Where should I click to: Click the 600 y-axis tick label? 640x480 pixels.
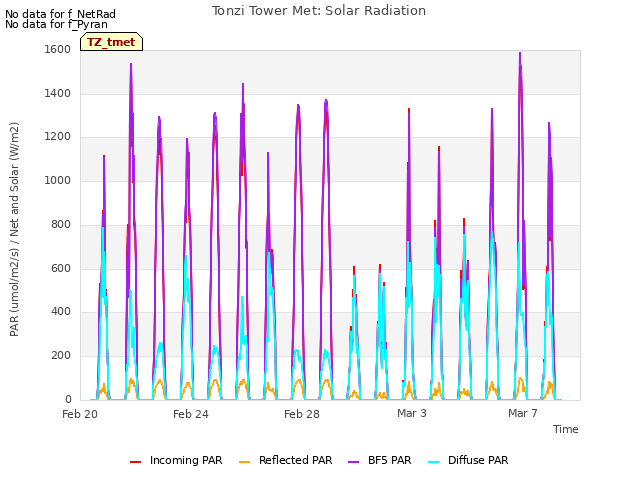[61, 269]
